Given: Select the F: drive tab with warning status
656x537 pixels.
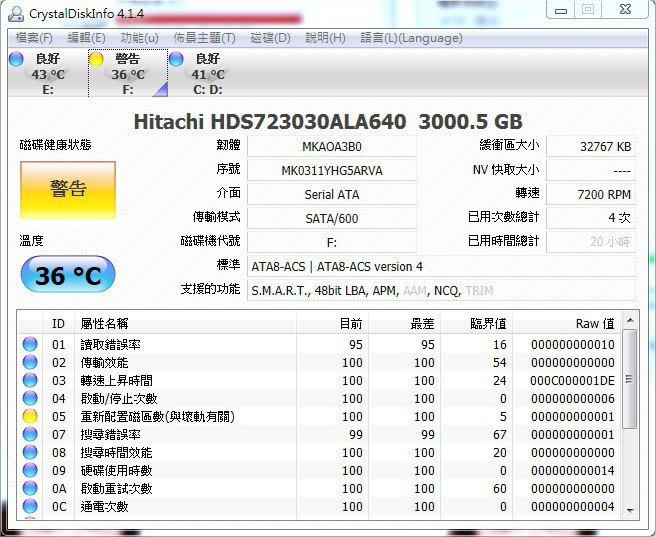Looking at the screenshot, I should pyautogui.click(x=128, y=73).
